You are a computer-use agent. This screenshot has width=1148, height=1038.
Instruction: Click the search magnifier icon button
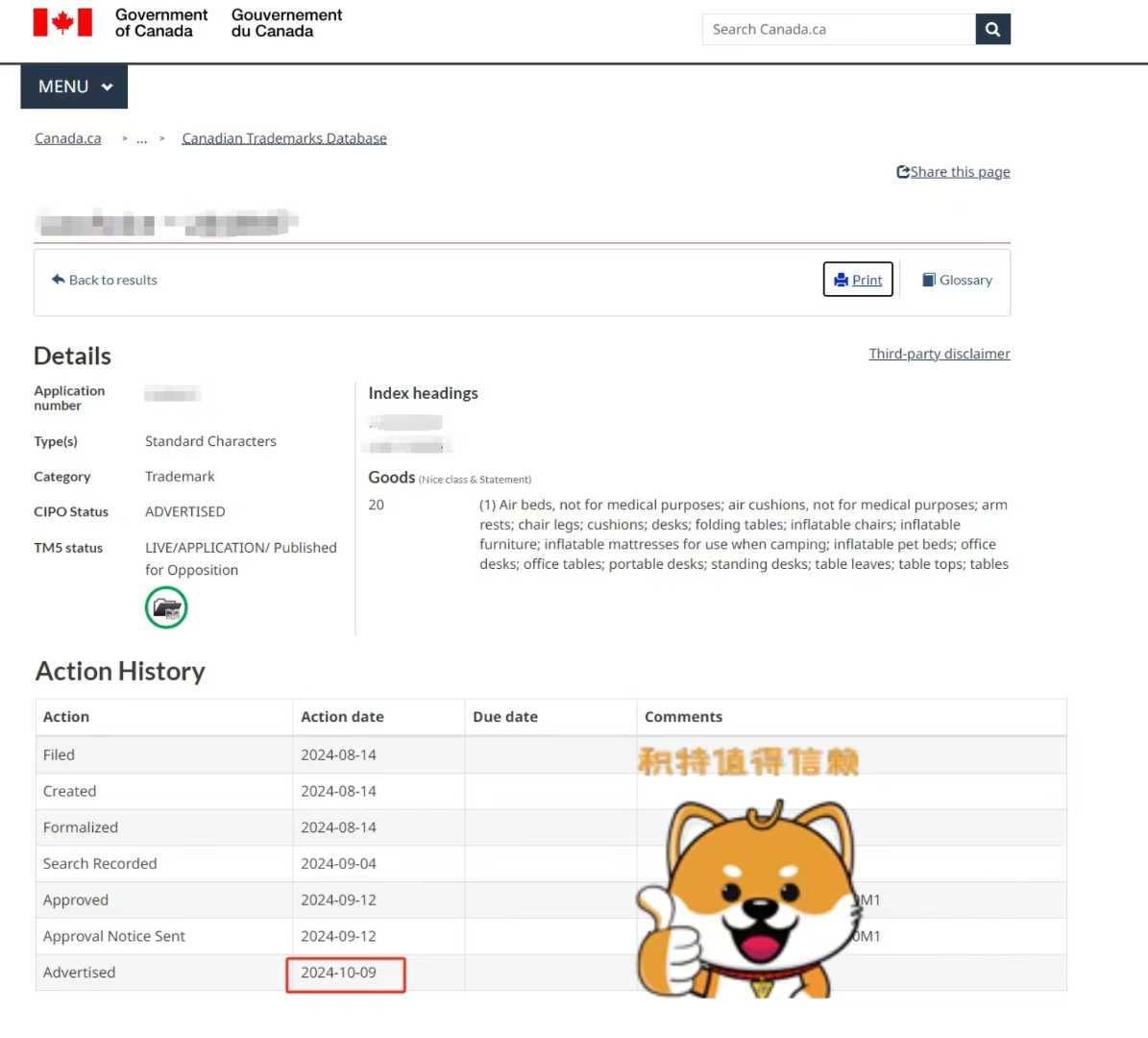click(992, 30)
